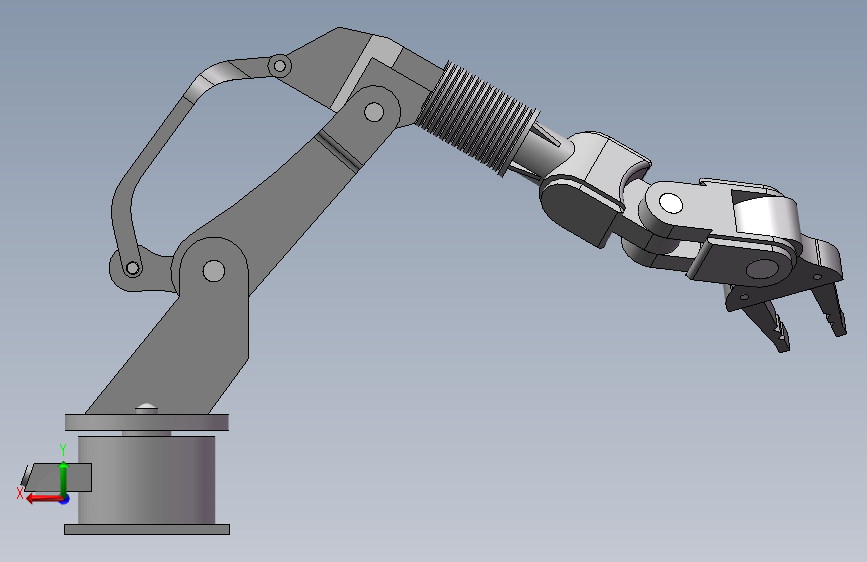867x562 pixels.
Task: Select the white wrist pivot pin
Action: coord(671,203)
